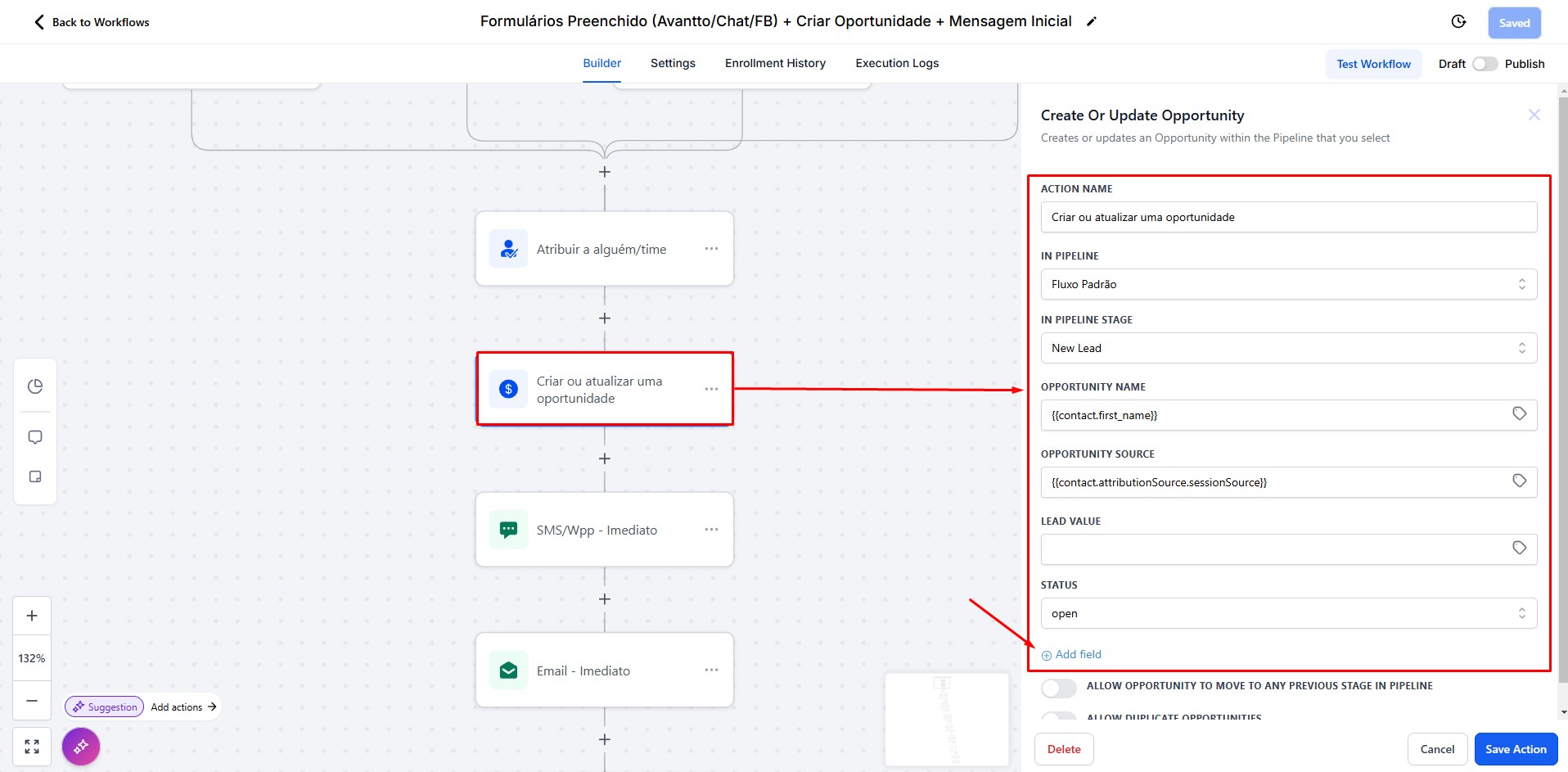Click the Save Action button

[x=1516, y=749]
